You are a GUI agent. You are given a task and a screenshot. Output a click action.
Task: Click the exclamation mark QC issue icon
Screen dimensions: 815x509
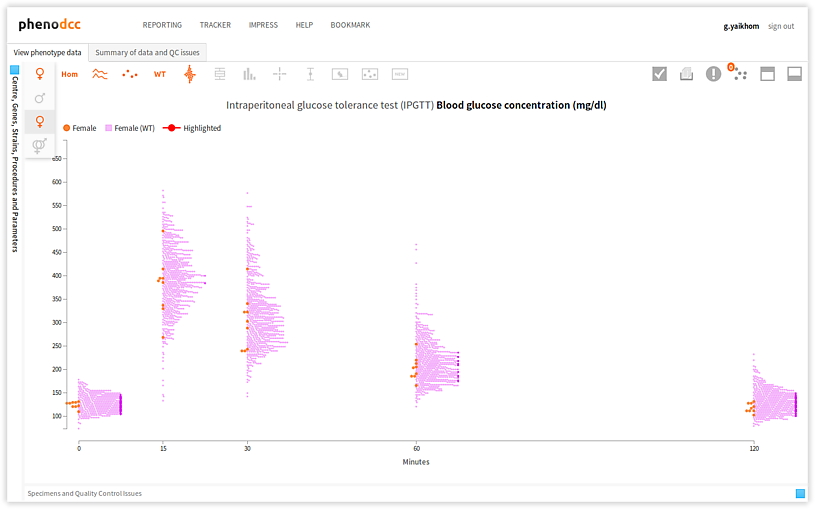[x=713, y=74]
